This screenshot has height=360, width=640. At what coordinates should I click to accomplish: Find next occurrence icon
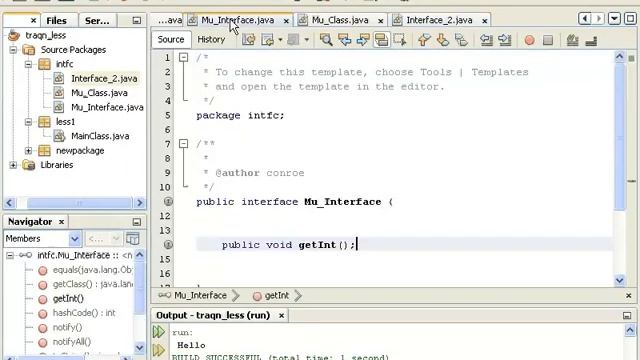coord(363,40)
